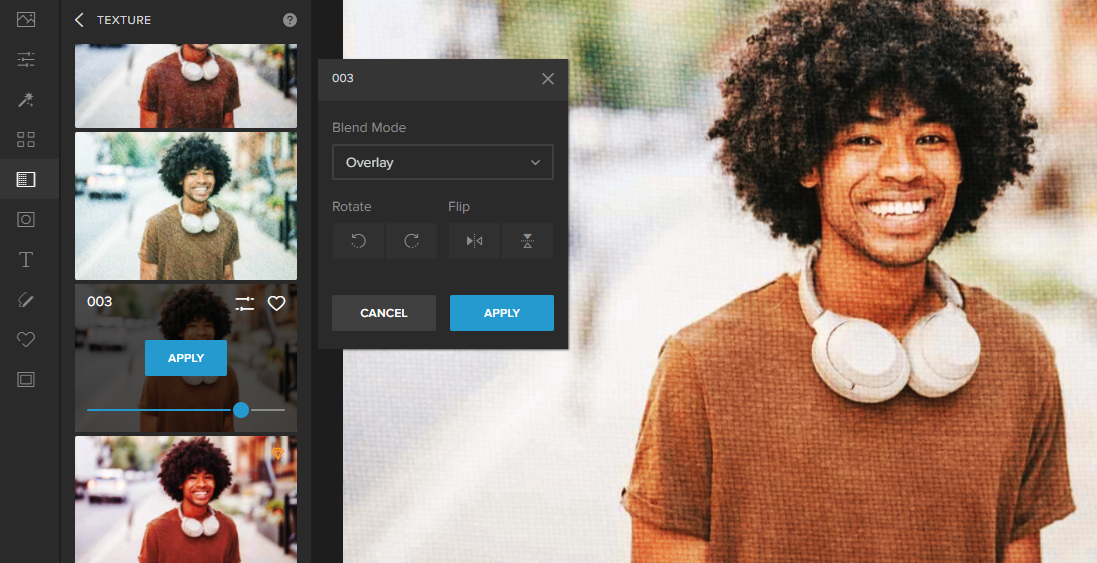This screenshot has height=563, width=1097.
Task: Open the Effects grid icon in sidebar
Action: pos(26,140)
